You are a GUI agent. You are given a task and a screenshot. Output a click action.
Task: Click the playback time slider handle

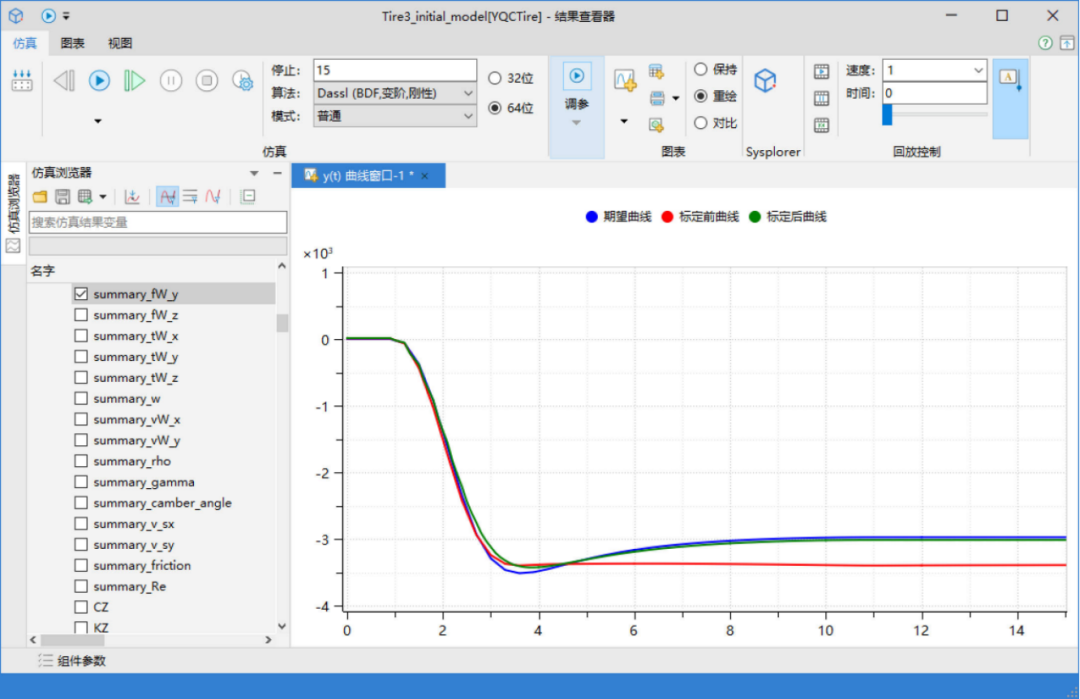coord(887,114)
